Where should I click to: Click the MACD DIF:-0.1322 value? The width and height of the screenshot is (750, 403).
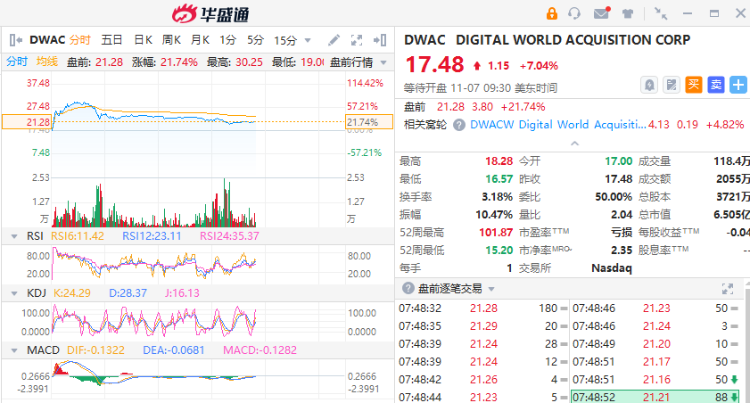(x=96, y=350)
